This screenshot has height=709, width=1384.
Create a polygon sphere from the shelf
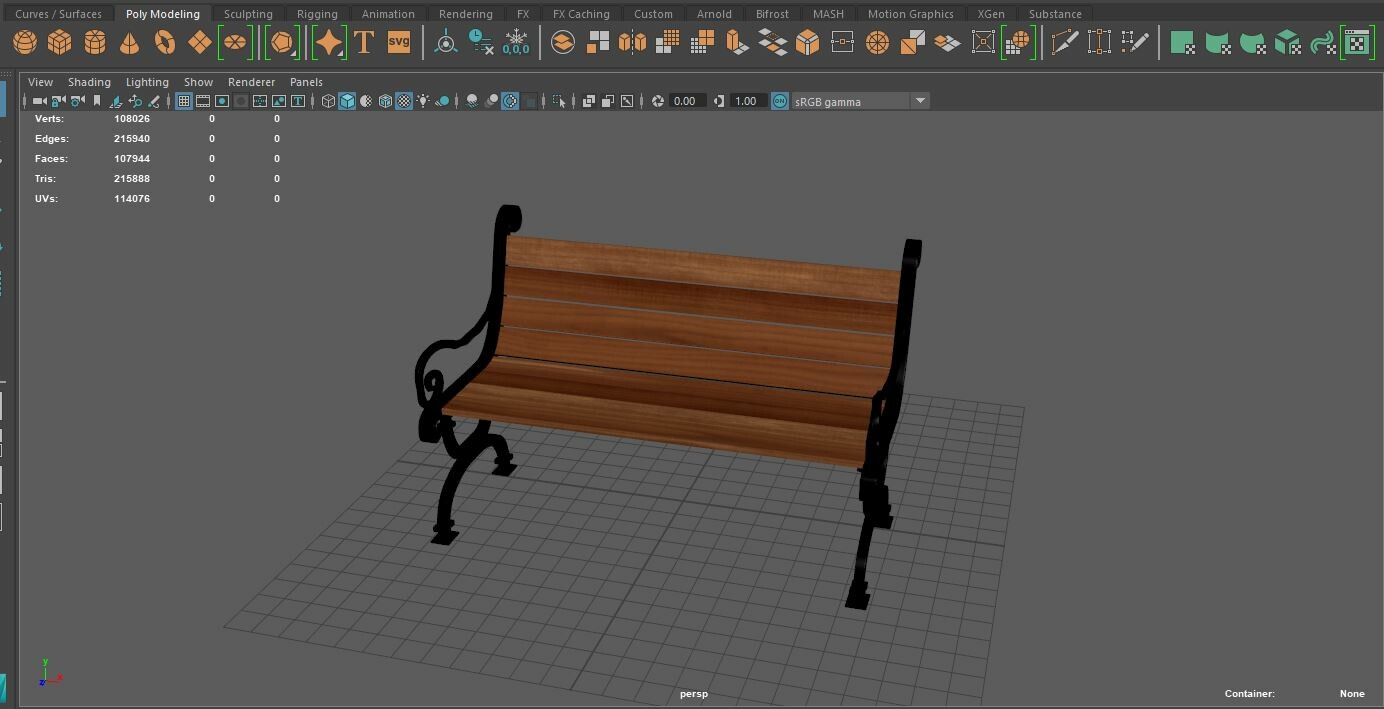click(25, 42)
